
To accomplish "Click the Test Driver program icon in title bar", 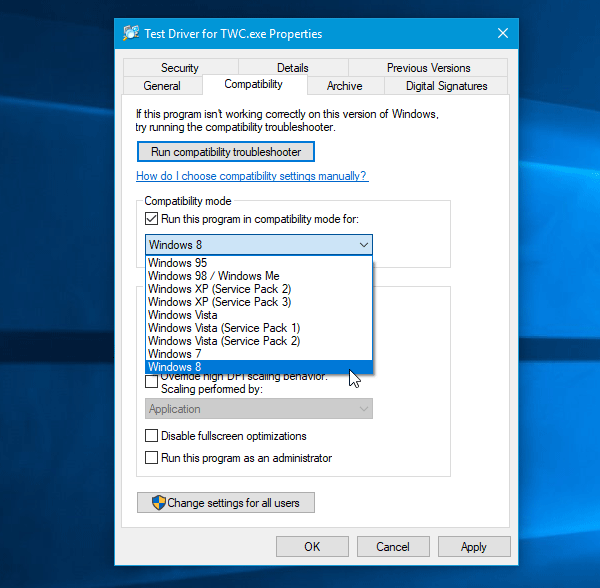I will [x=131, y=33].
